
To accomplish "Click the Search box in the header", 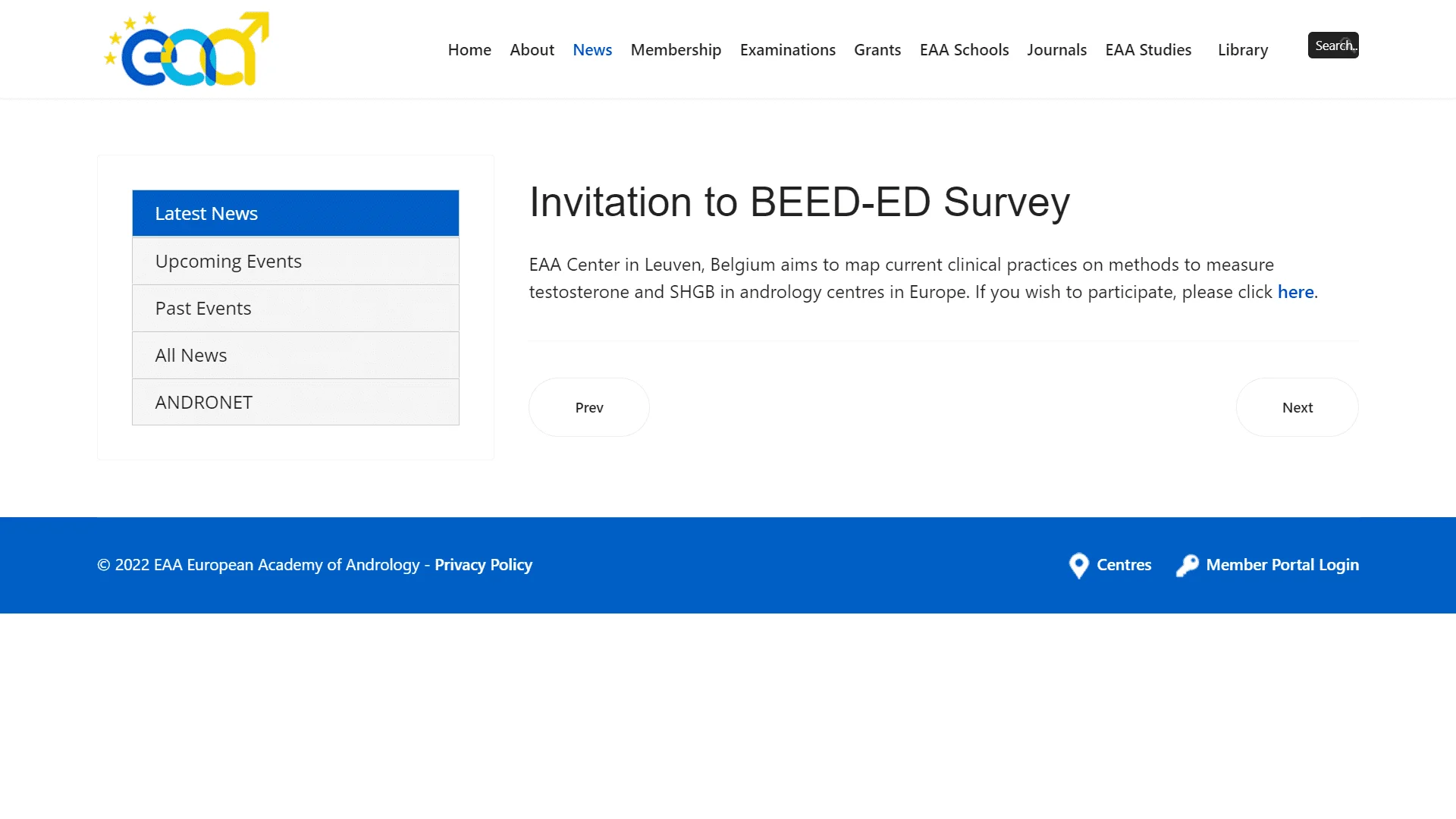I will tap(1333, 45).
